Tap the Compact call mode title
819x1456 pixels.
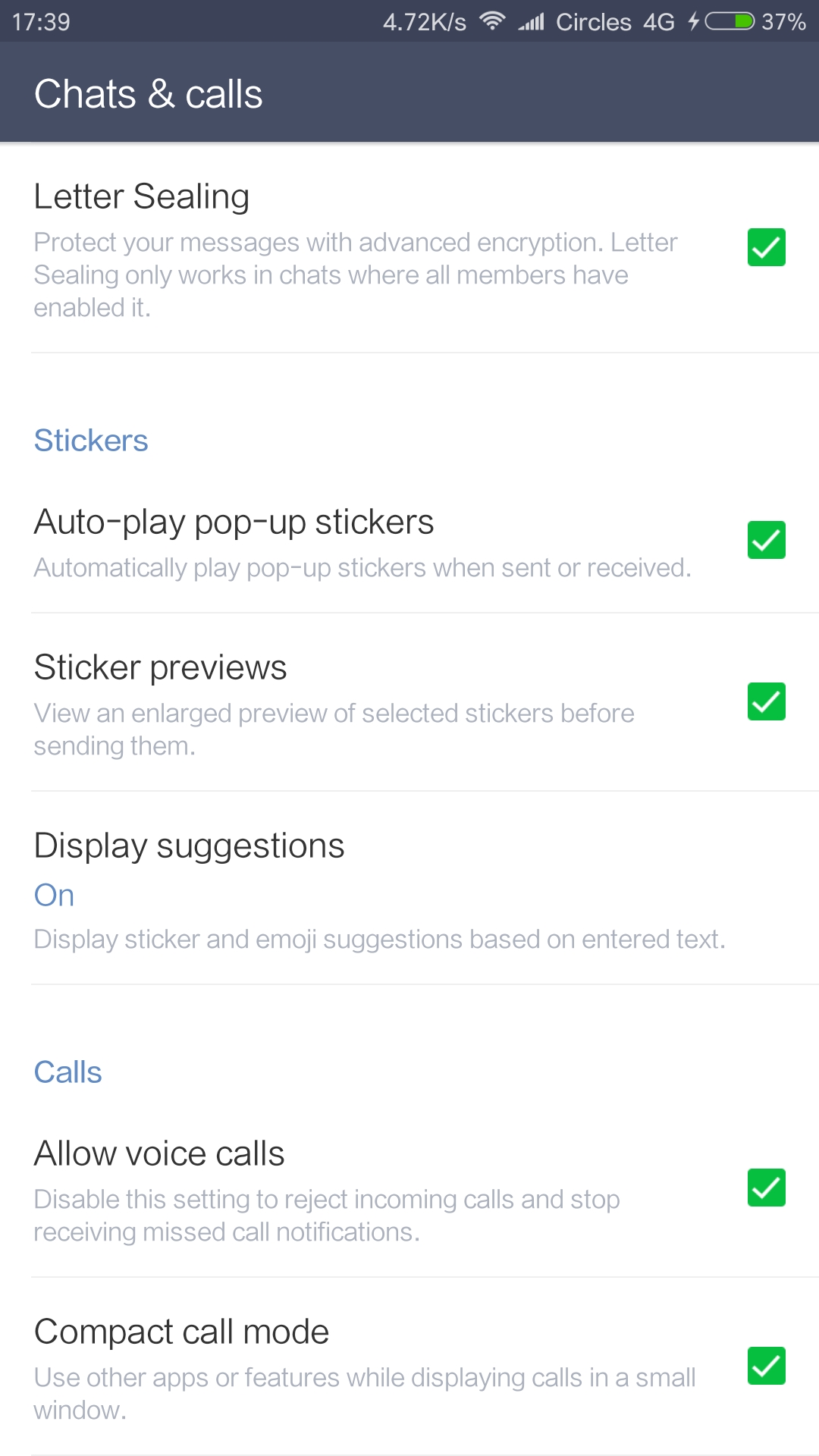coord(181,1332)
